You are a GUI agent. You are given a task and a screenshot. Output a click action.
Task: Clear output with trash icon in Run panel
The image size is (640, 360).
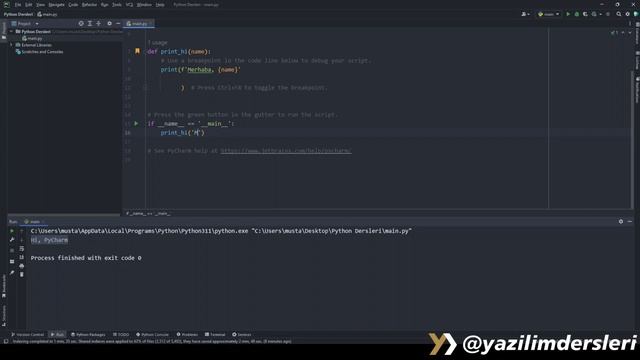(x=22, y=275)
